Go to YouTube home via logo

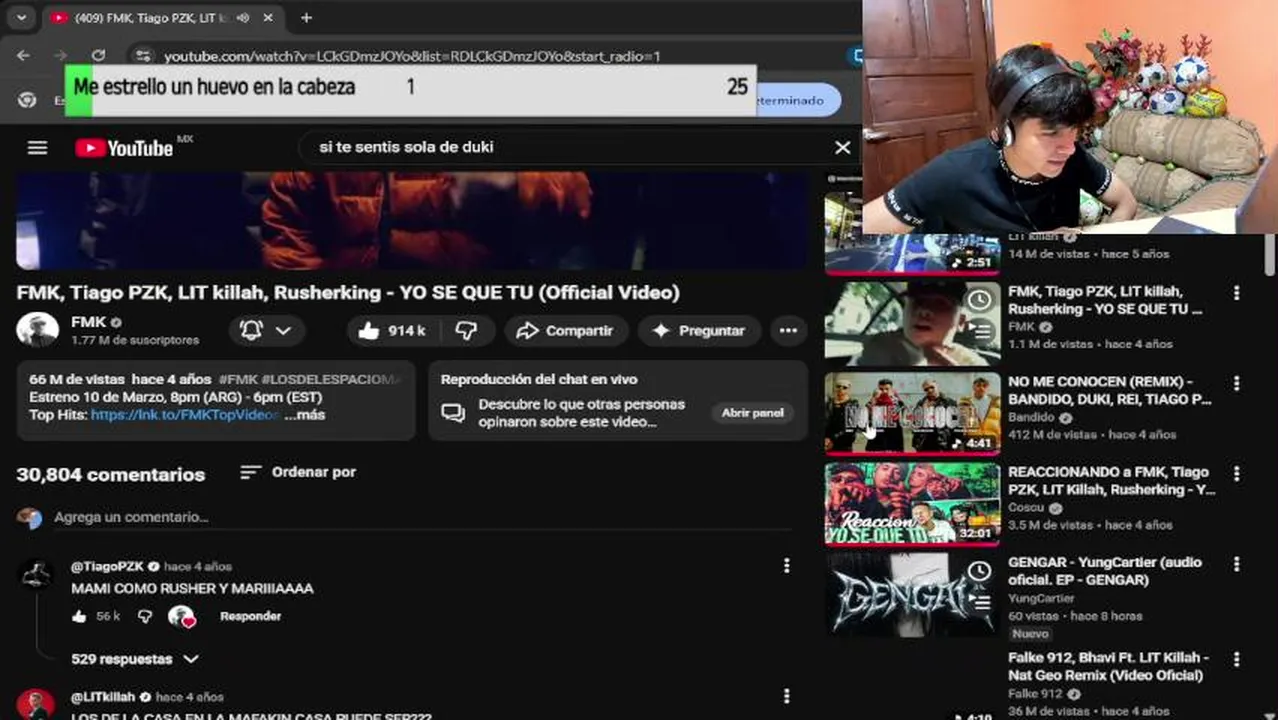pos(124,148)
